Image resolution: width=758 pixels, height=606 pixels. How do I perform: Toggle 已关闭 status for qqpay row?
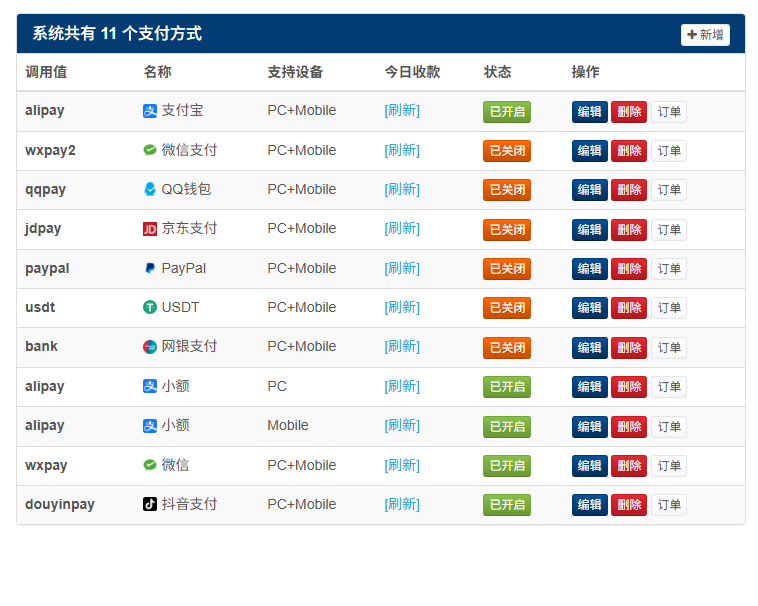click(507, 190)
